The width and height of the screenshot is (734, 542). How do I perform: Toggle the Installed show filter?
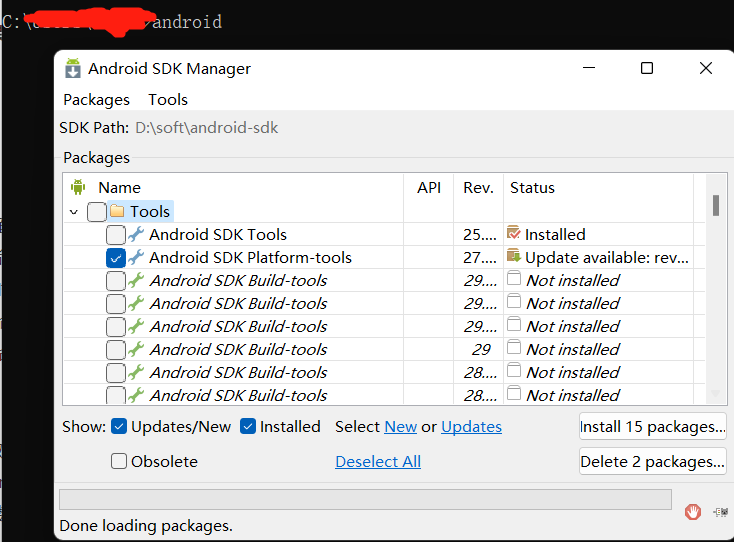[x=248, y=426]
